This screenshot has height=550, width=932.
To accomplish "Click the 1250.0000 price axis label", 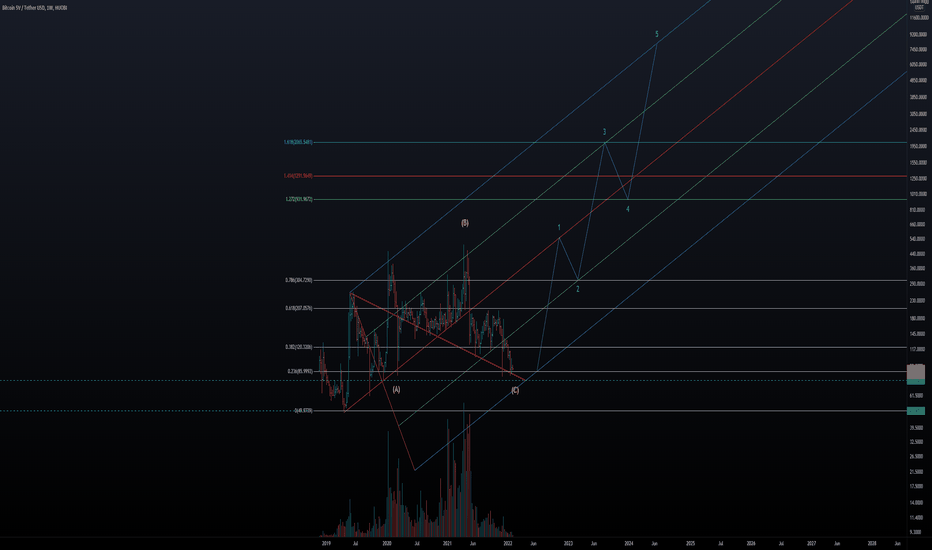I will pos(918,178).
